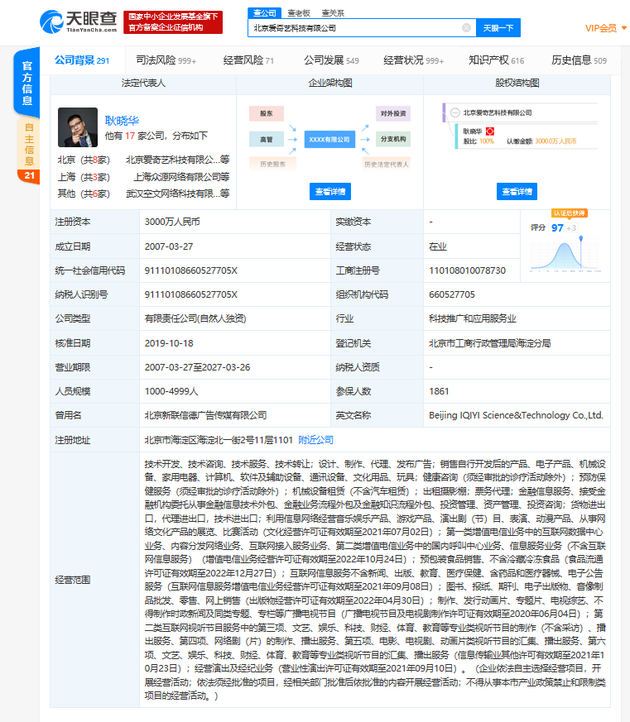This screenshot has width=630, height=722.
Task: Click the 其他 (共6家) location row label
Action: pyautogui.click(x=84, y=194)
